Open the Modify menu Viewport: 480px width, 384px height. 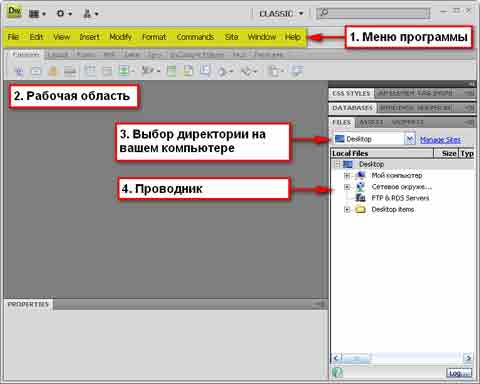click(121, 37)
